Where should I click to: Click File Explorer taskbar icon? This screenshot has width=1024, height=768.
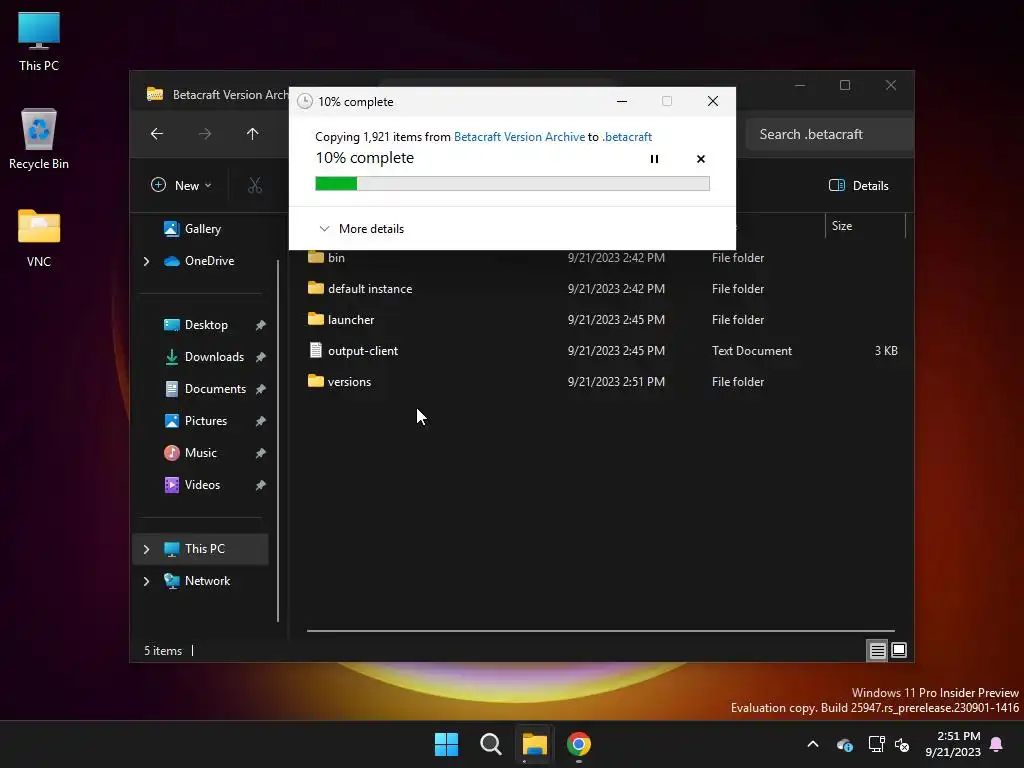pyautogui.click(x=534, y=744)
